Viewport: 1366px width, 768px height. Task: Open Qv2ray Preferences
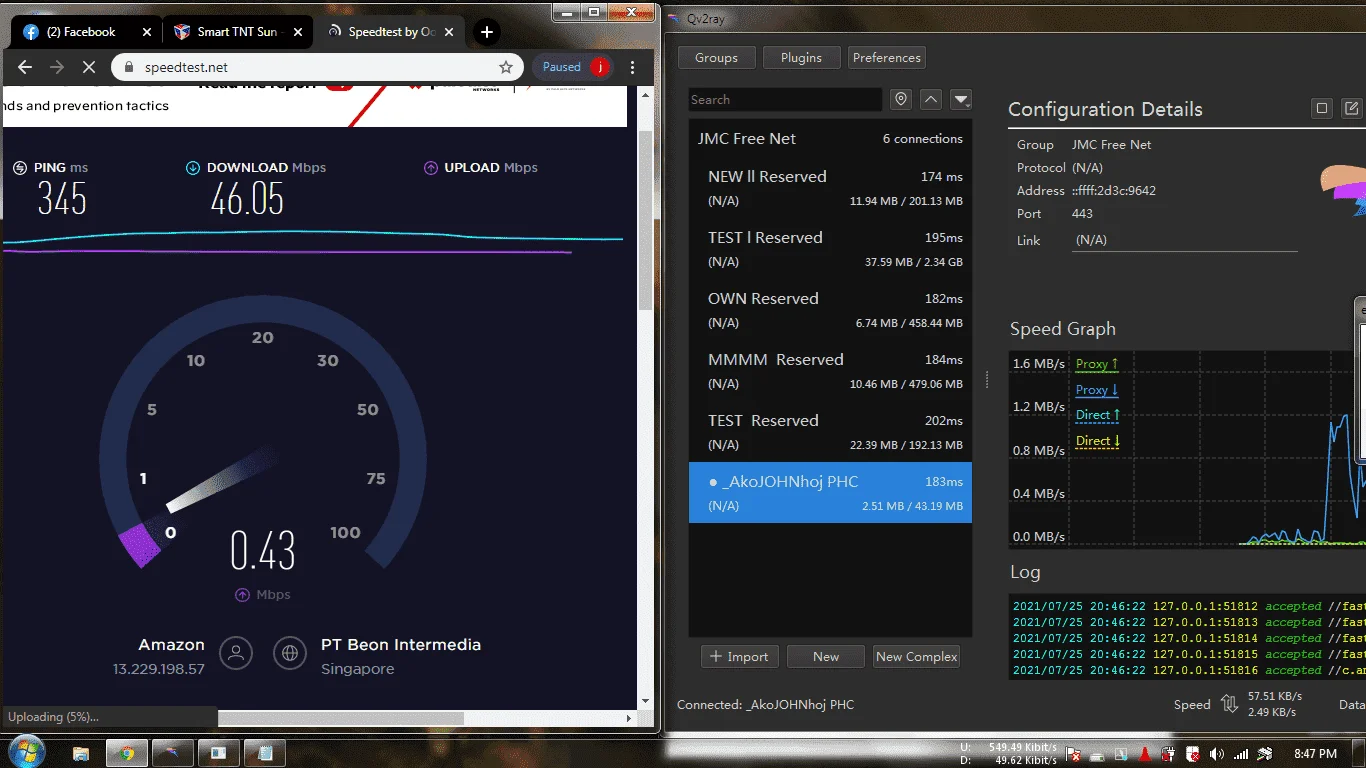886,58
